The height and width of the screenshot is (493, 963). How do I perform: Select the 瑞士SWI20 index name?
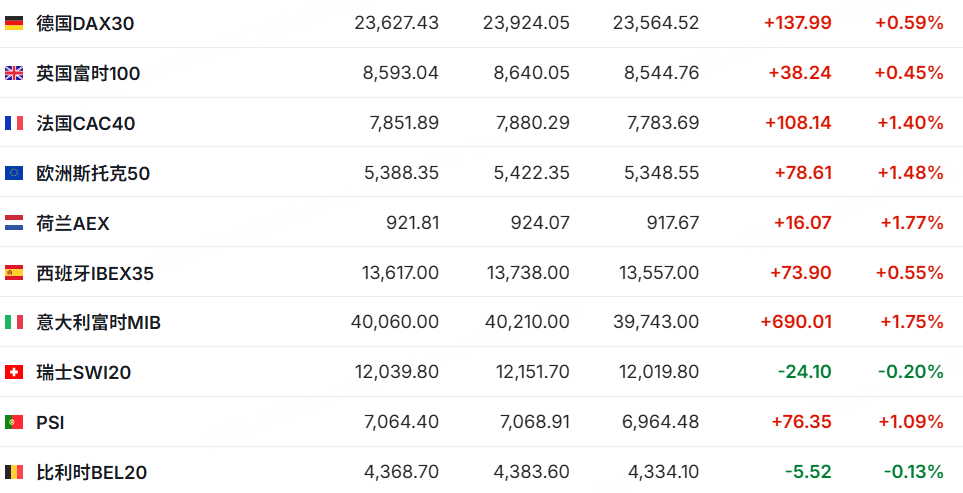point(84,373)
